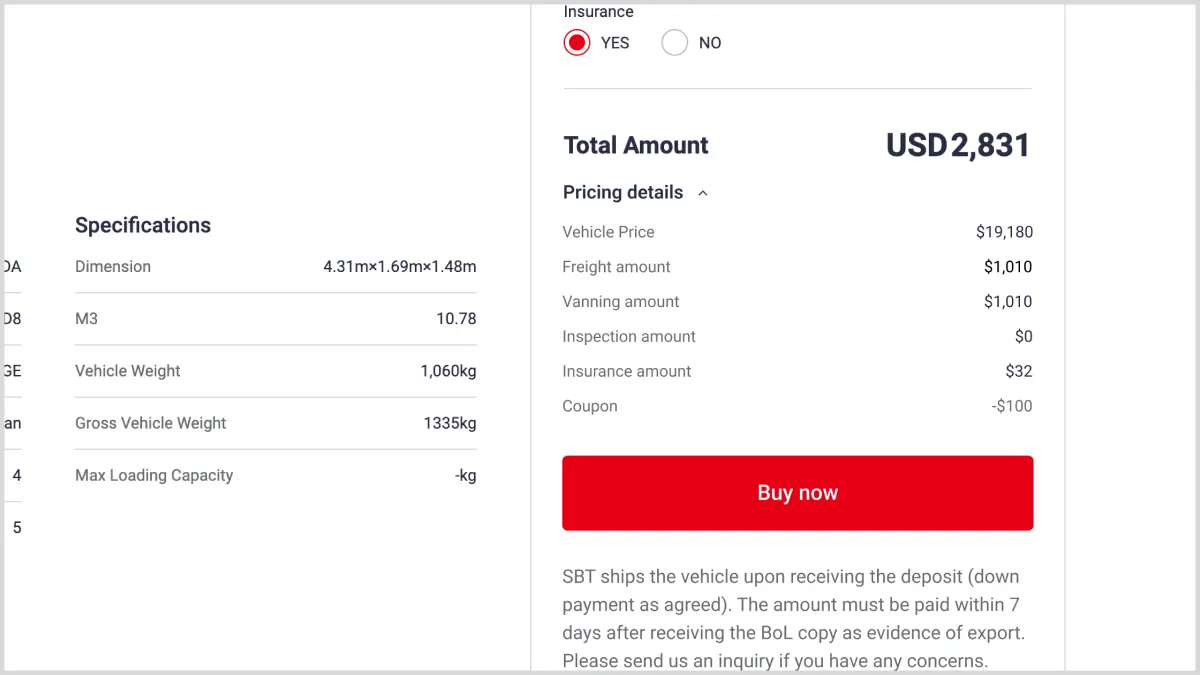Click the USD 2,831 total amount
Viewport: 1200px width, 675px height.
tap(957, 146)
